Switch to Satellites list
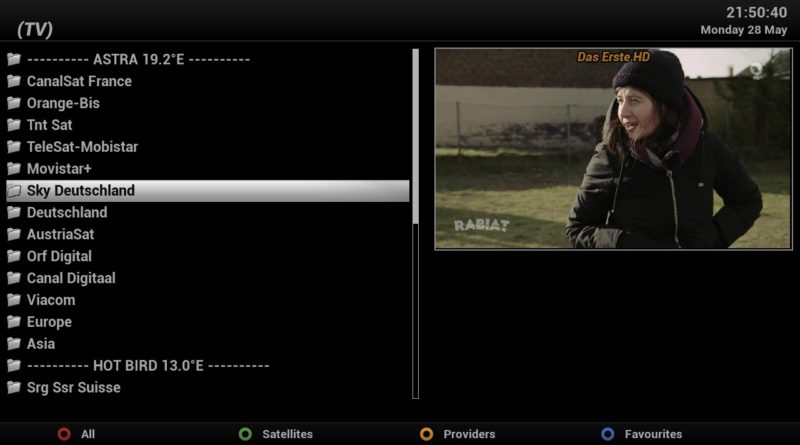The image size is (800, 445). [x=287, y=434]
